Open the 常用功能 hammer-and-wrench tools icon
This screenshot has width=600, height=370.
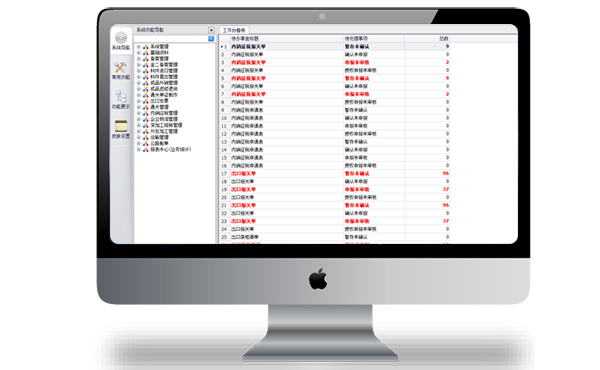(x=121, y=68)
